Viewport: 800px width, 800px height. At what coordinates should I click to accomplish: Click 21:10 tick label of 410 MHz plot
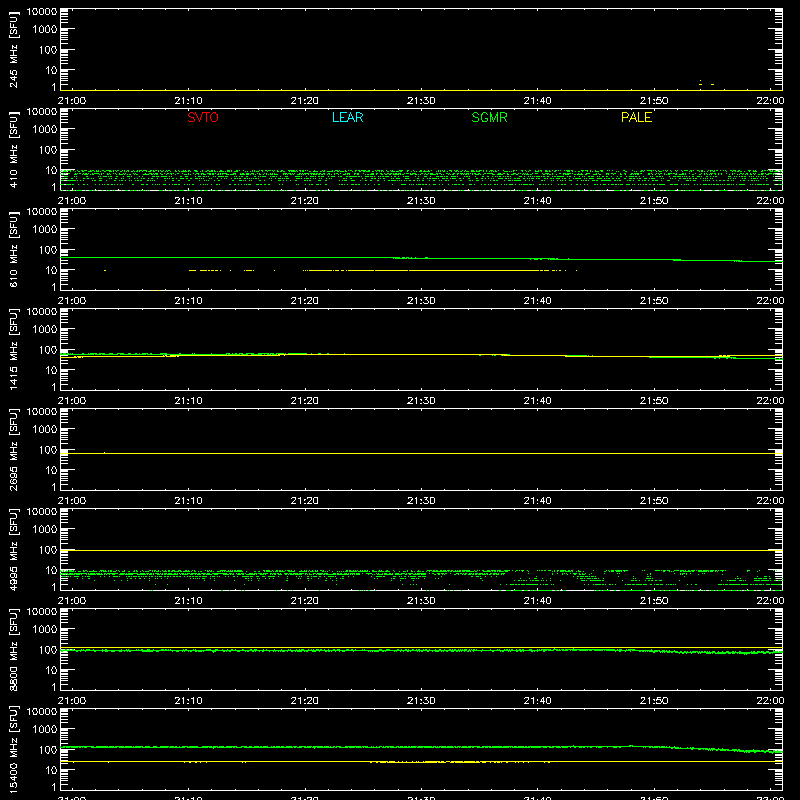188,201
